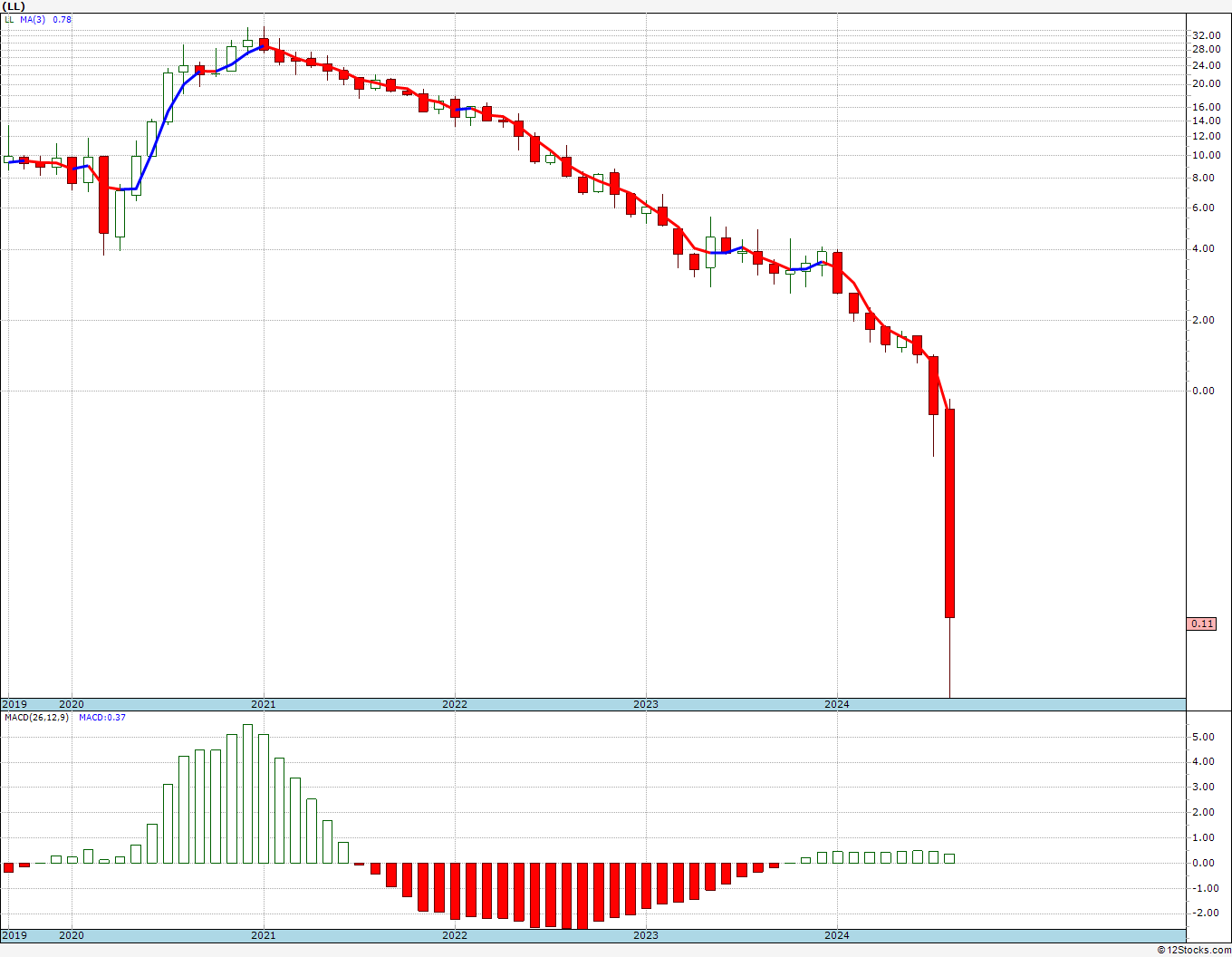This screenshot has height=957, width=1232.
Task: Select the LL legend label
Action: tap(9, 19)
